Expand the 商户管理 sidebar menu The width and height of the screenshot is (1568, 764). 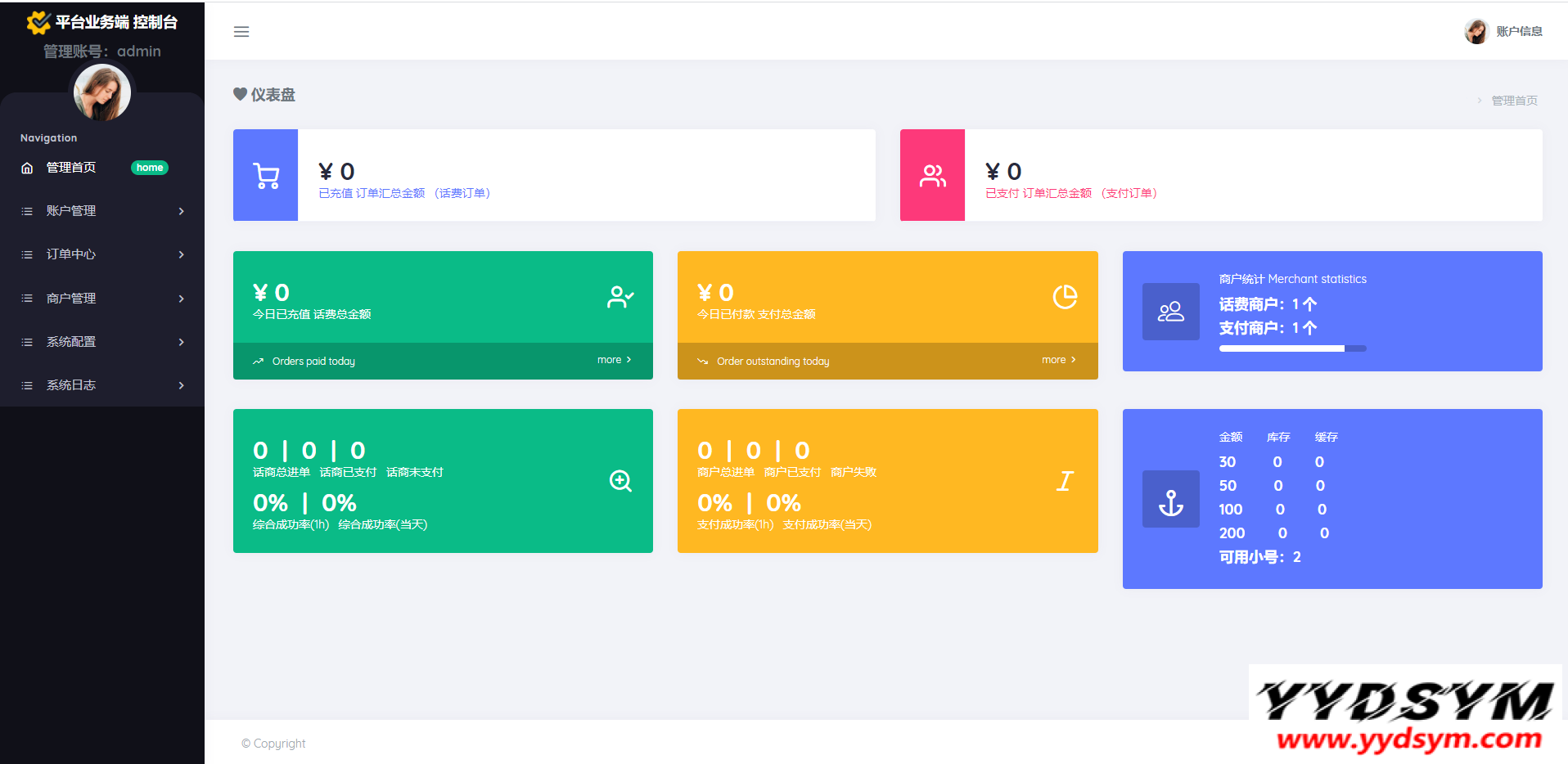coord(101,299)
